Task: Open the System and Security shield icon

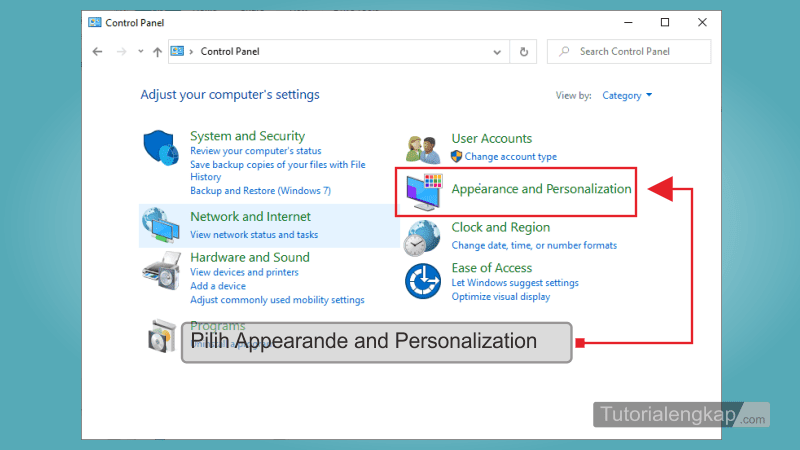Action: pos(161,147)
